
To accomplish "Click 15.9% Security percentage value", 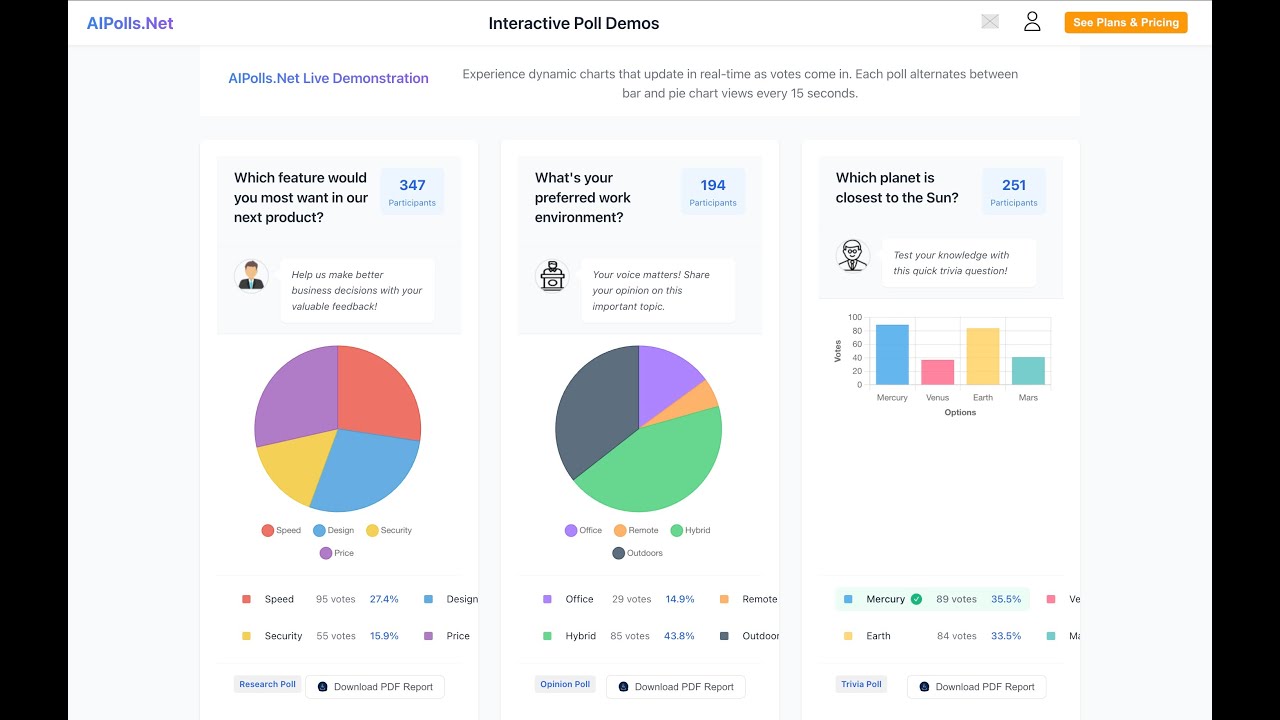I will 384,636.
